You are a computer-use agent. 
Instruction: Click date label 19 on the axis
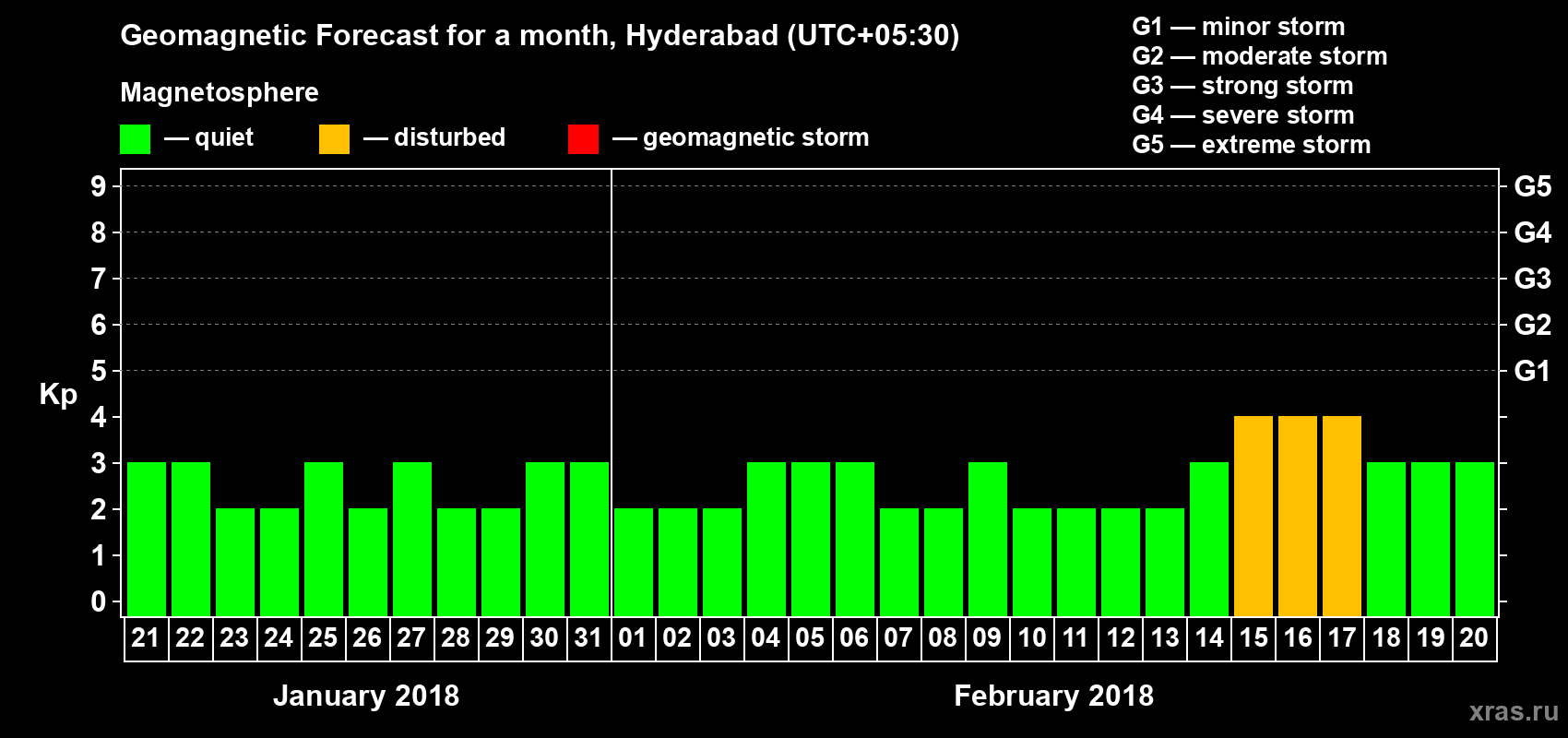pyautogui.click(x=1430, y=637)
